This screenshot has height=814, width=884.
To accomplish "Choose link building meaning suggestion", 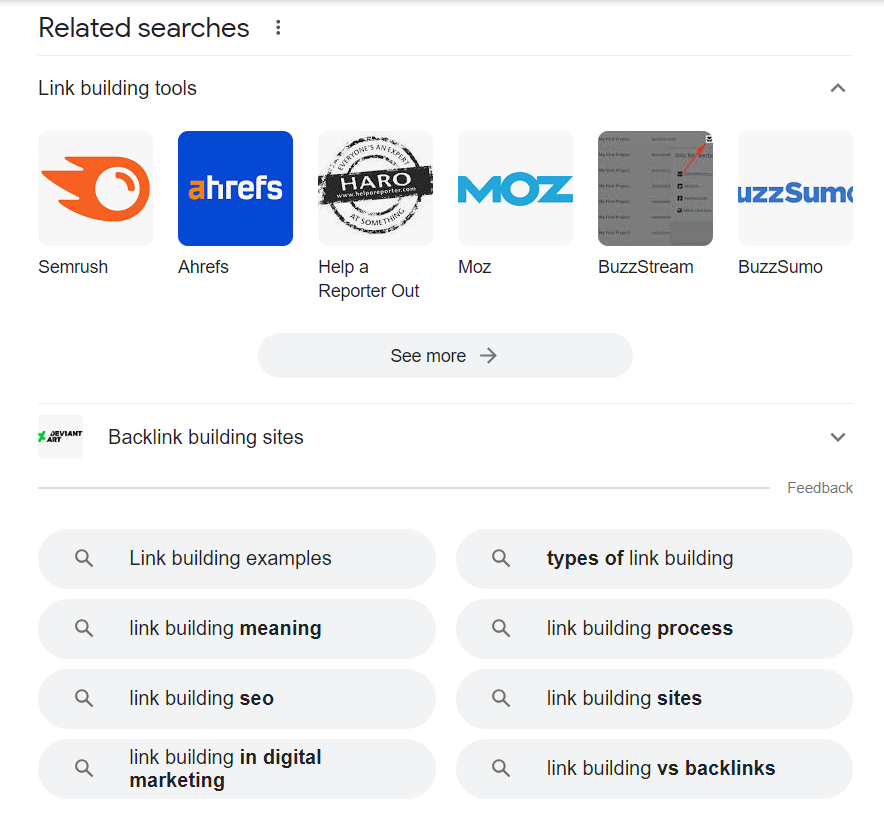I will [x=237, y=629].
